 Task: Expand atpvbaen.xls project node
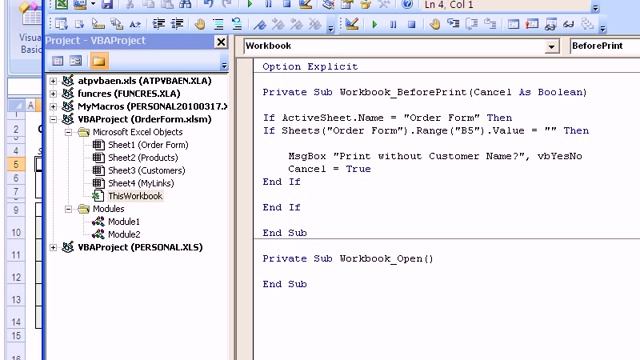tap(53, 81)
